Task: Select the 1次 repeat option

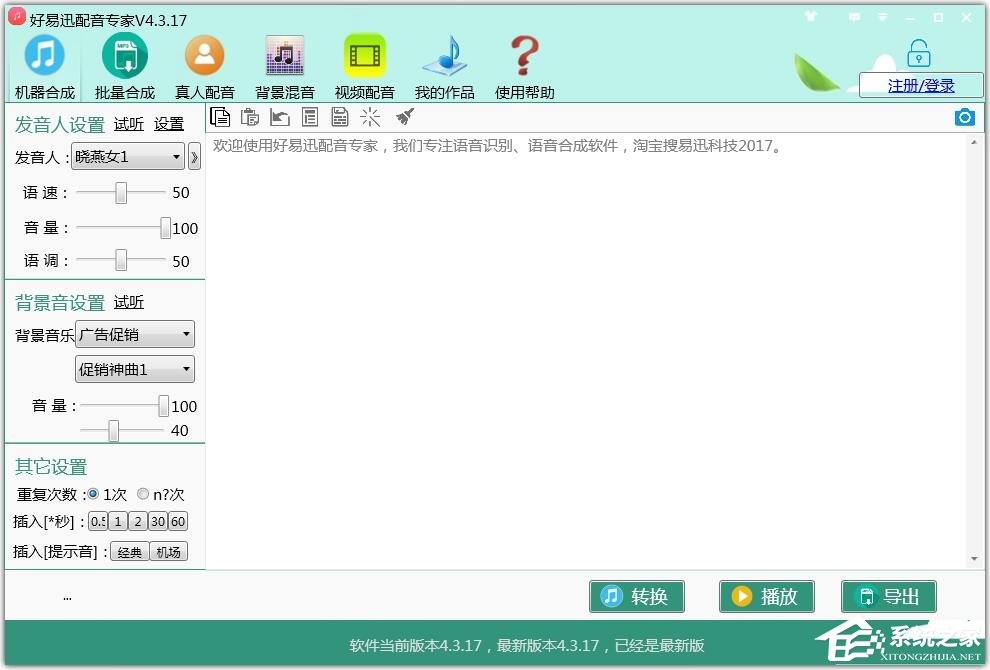Action: pos(94,493)
